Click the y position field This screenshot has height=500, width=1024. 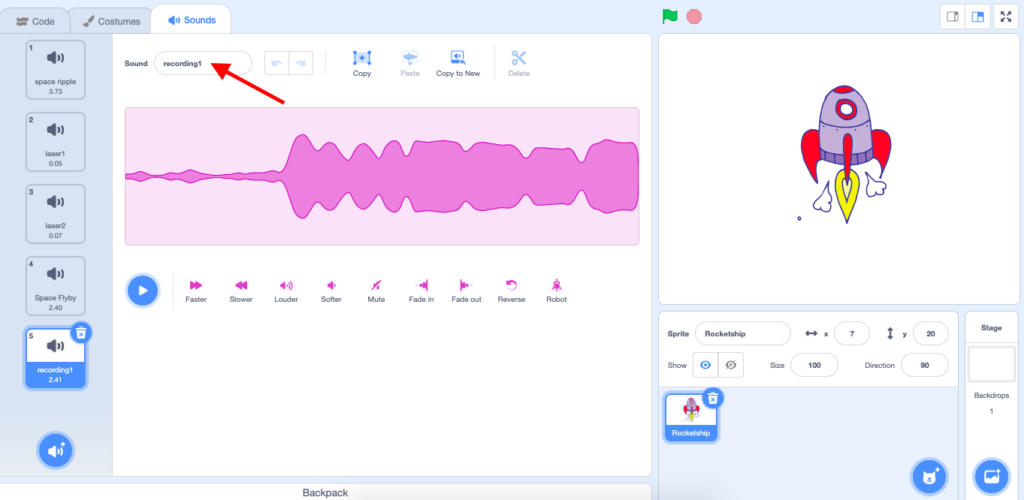point(931,333)
